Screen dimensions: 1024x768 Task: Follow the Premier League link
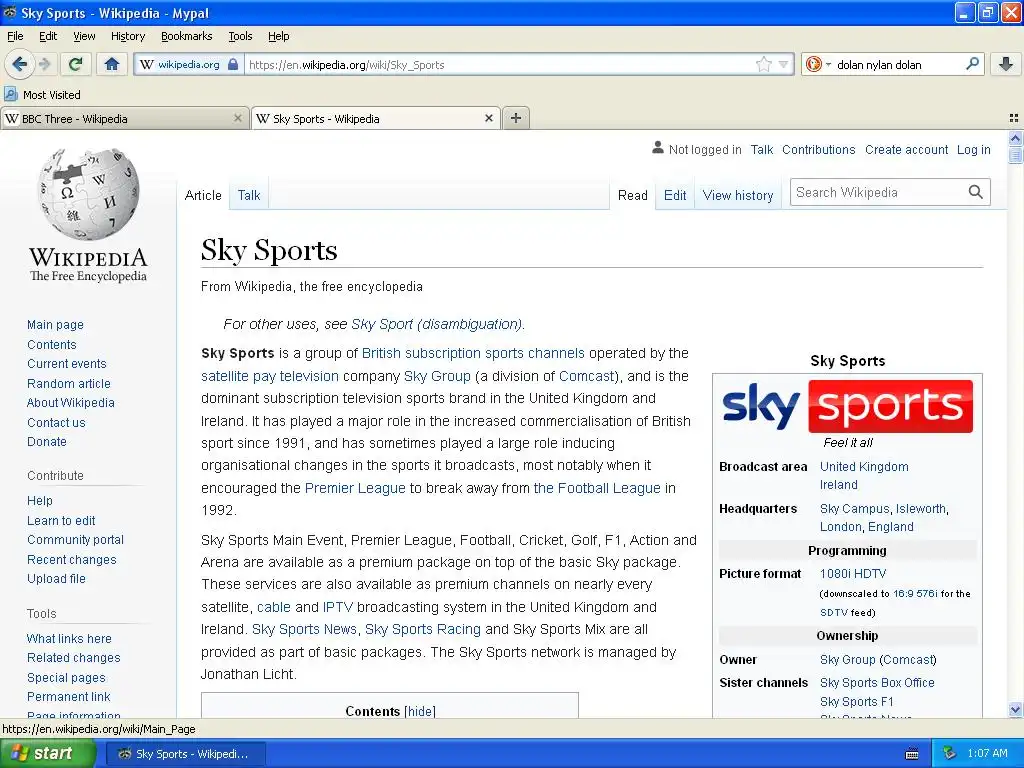[355, 488]
